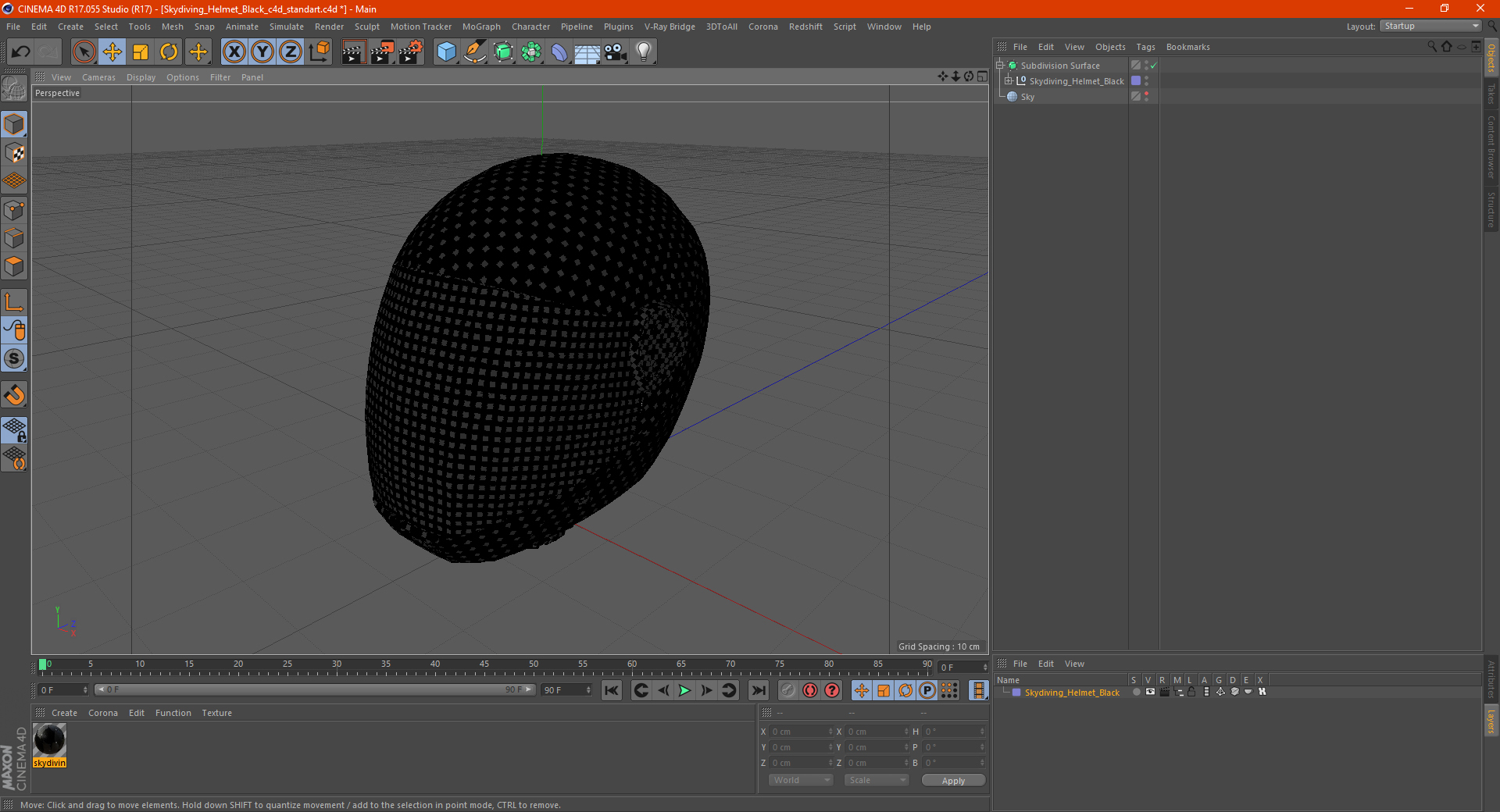Open material manager Texture menu

(216, 713)
